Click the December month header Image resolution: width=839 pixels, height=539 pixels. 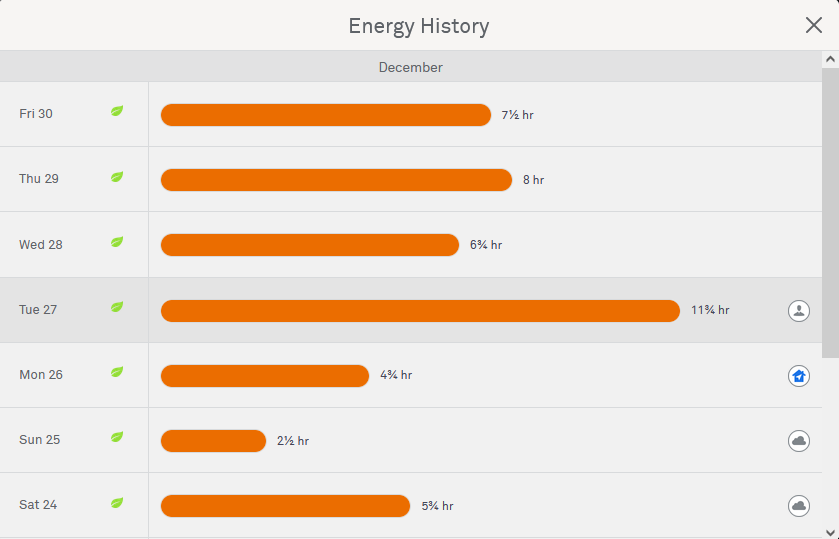point(410,67)
